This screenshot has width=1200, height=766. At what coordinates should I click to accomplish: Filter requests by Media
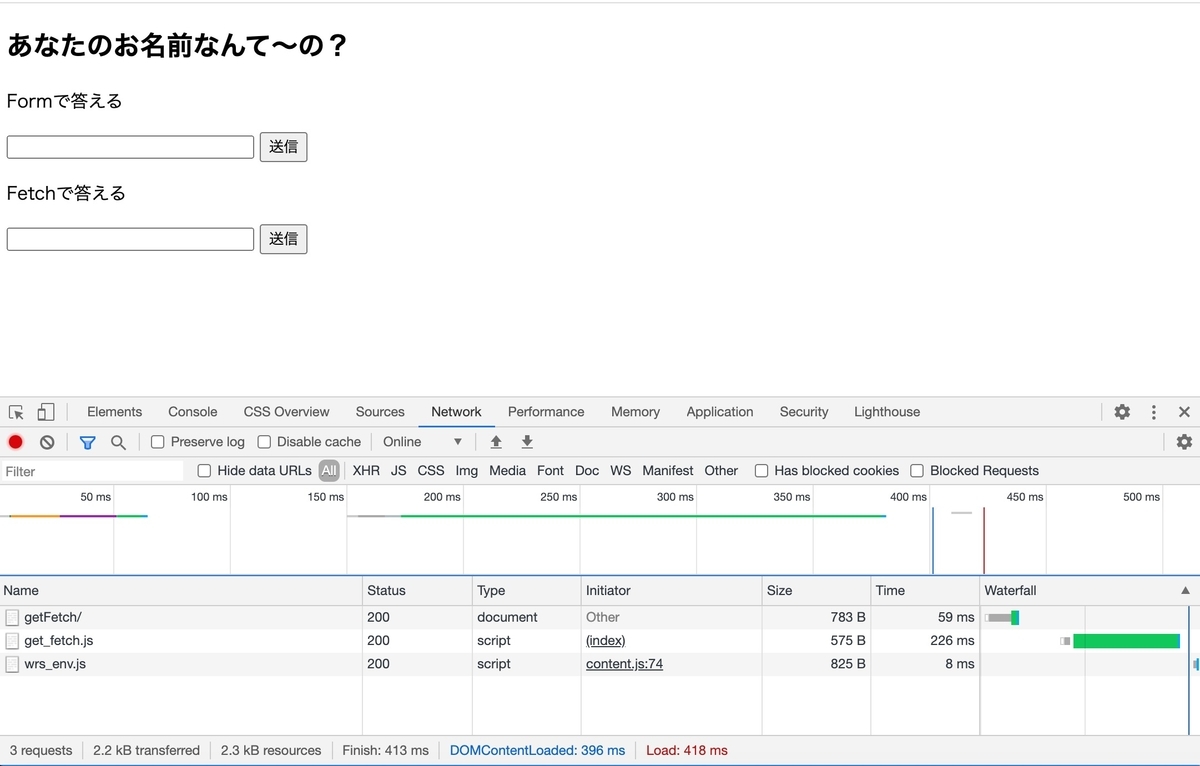507,471
